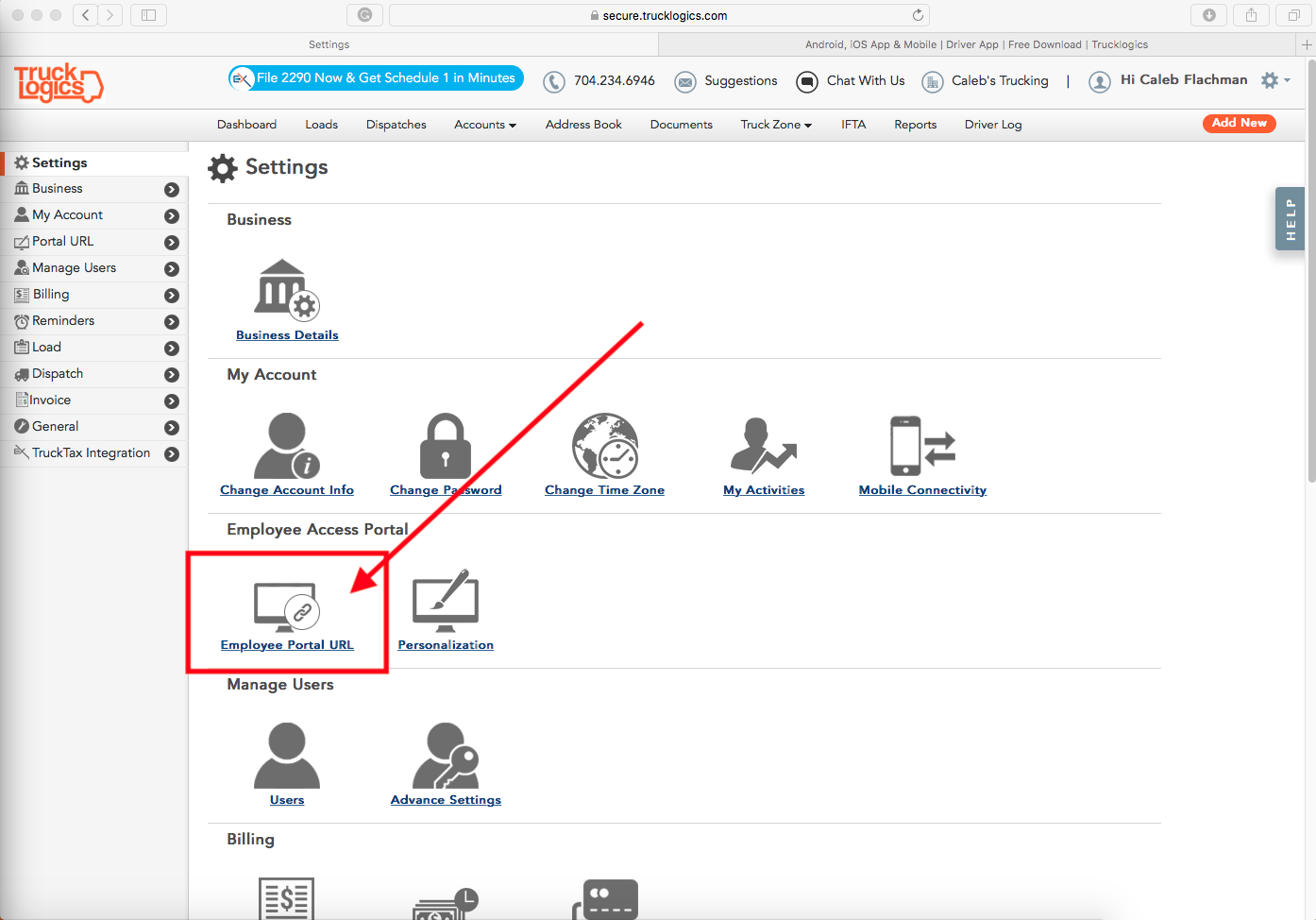
Task: Open the Safari downloads button
Action: tap(1209, 15)
